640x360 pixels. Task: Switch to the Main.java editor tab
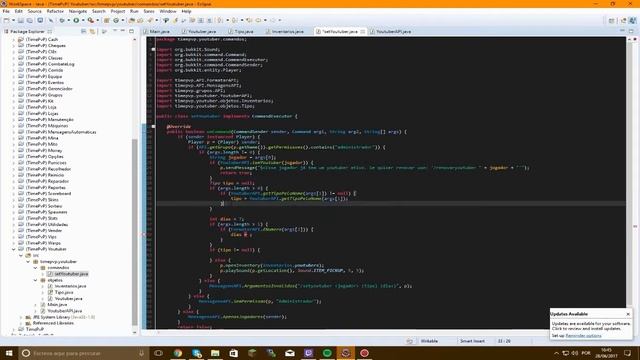pos(159,31)
